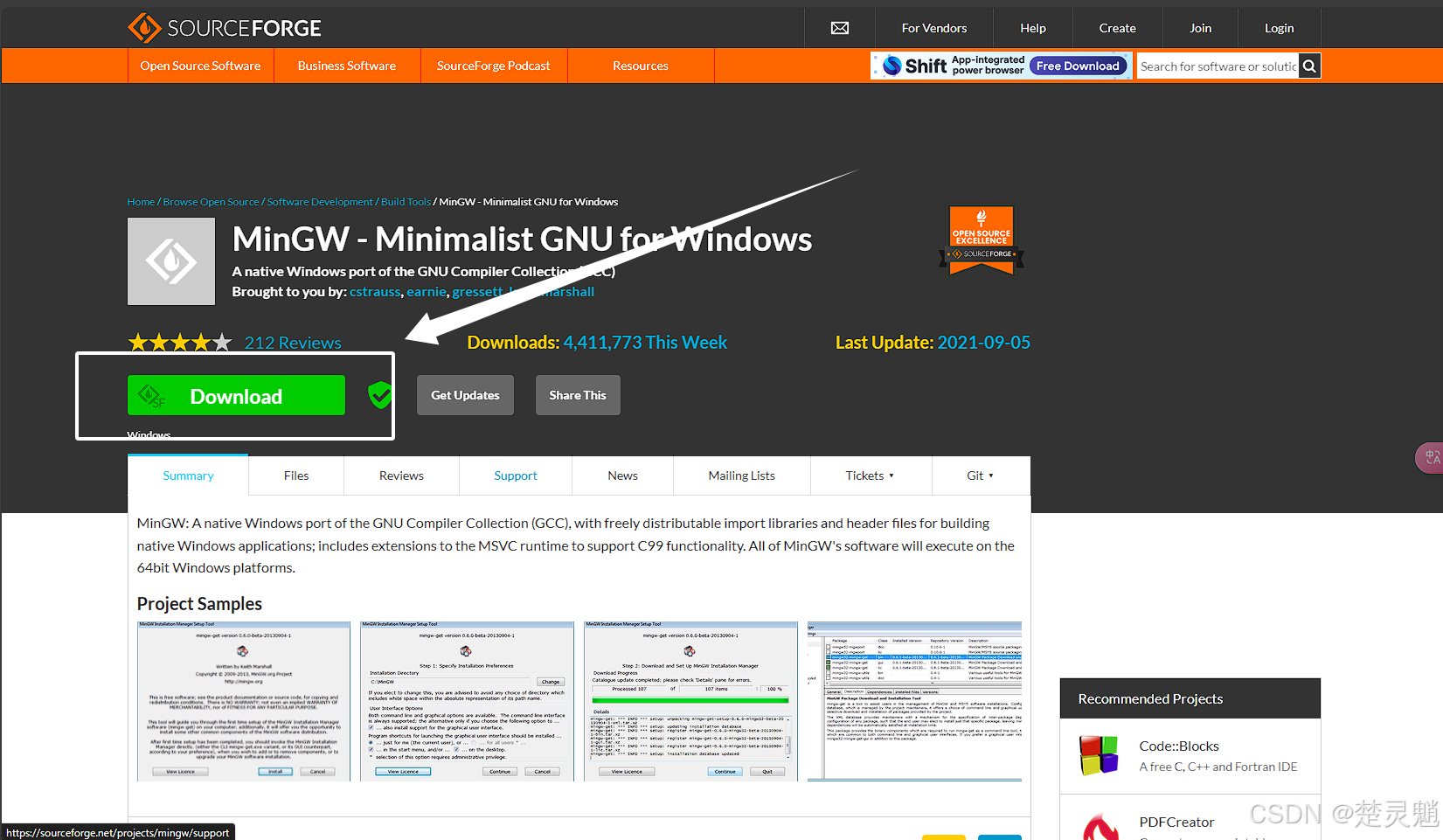
Task: Switch to the News tab
Action: pyautogui.click(x=622, y=476)
